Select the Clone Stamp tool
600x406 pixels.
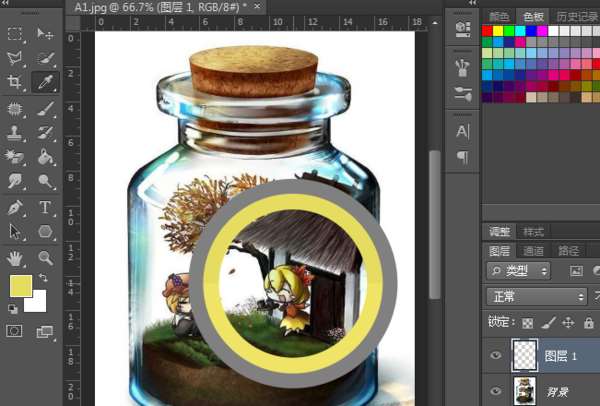coord(15,133)
